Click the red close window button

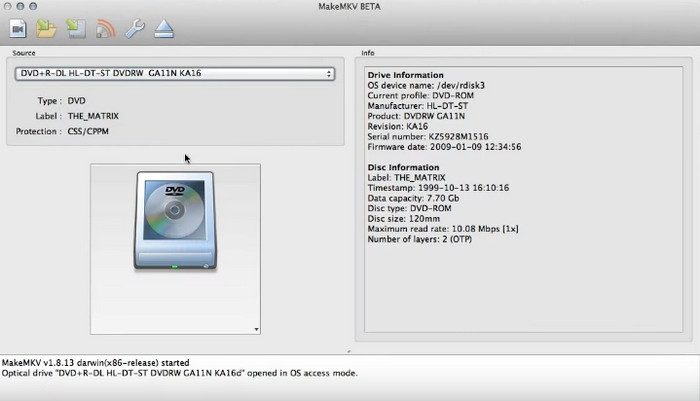pos(8,6)
